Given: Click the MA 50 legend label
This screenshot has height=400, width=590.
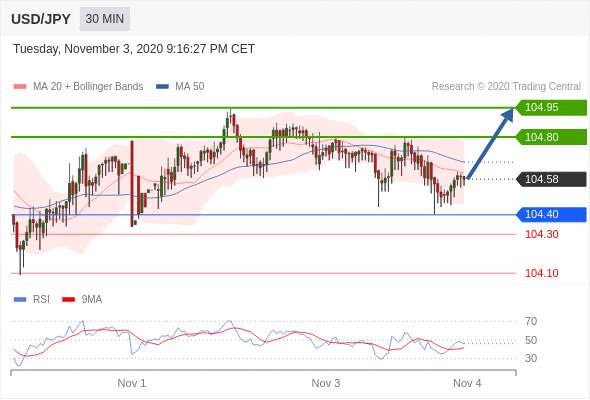Looking at the screenshot, I should click(190, 86).
